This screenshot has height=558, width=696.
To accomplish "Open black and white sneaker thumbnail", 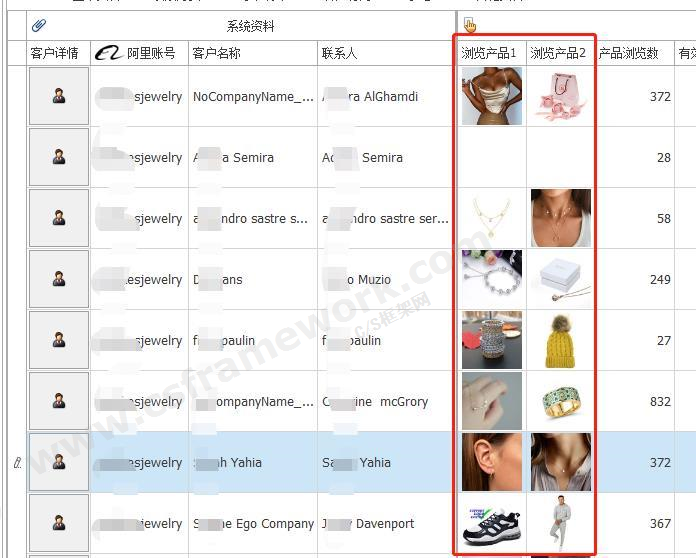I will tap(492, 523).
